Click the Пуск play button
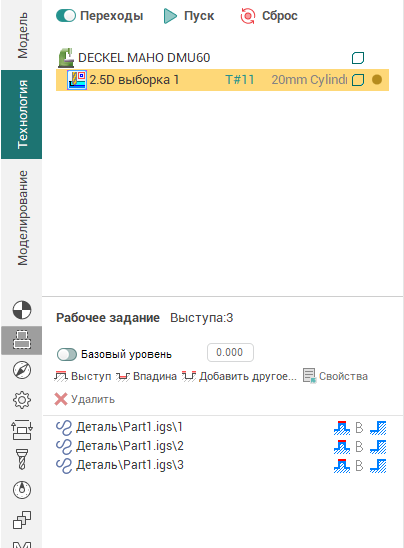Image resolution: width=404 pixels, height=548 pixels. click(170, 16)
